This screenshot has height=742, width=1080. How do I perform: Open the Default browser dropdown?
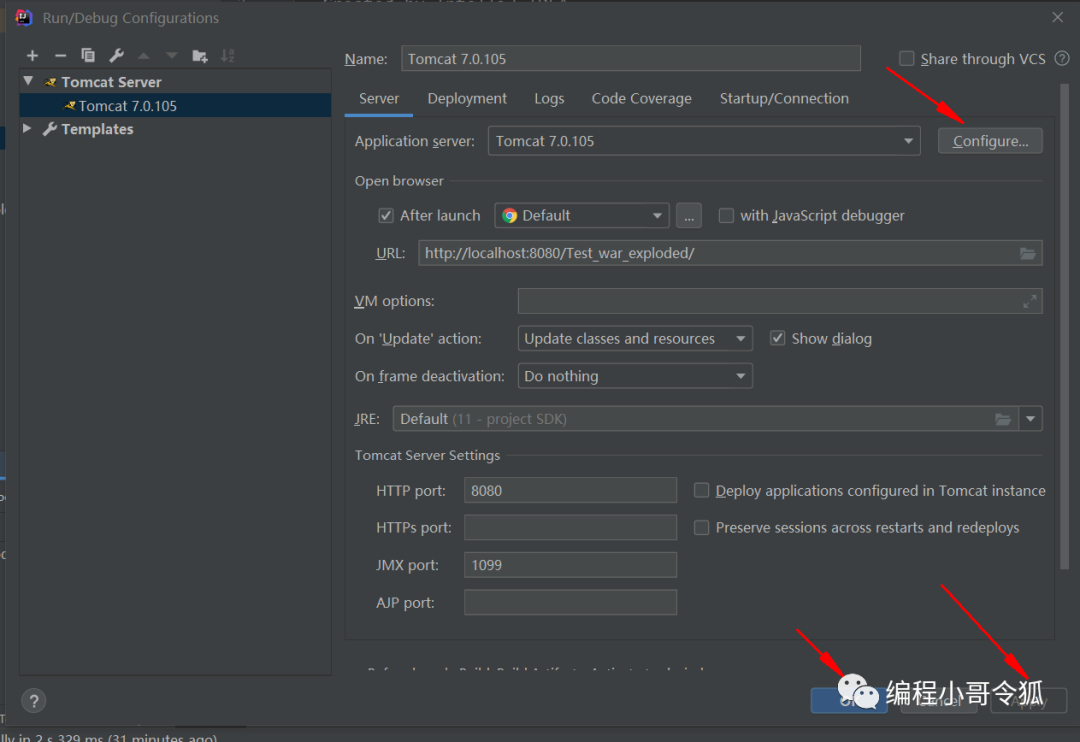coord(582,216)
